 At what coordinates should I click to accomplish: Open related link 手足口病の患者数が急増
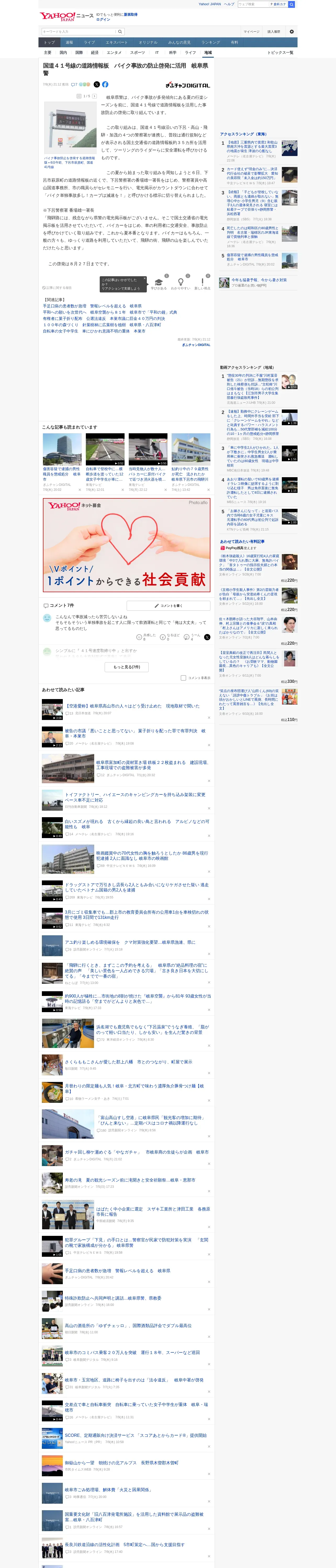92,306
